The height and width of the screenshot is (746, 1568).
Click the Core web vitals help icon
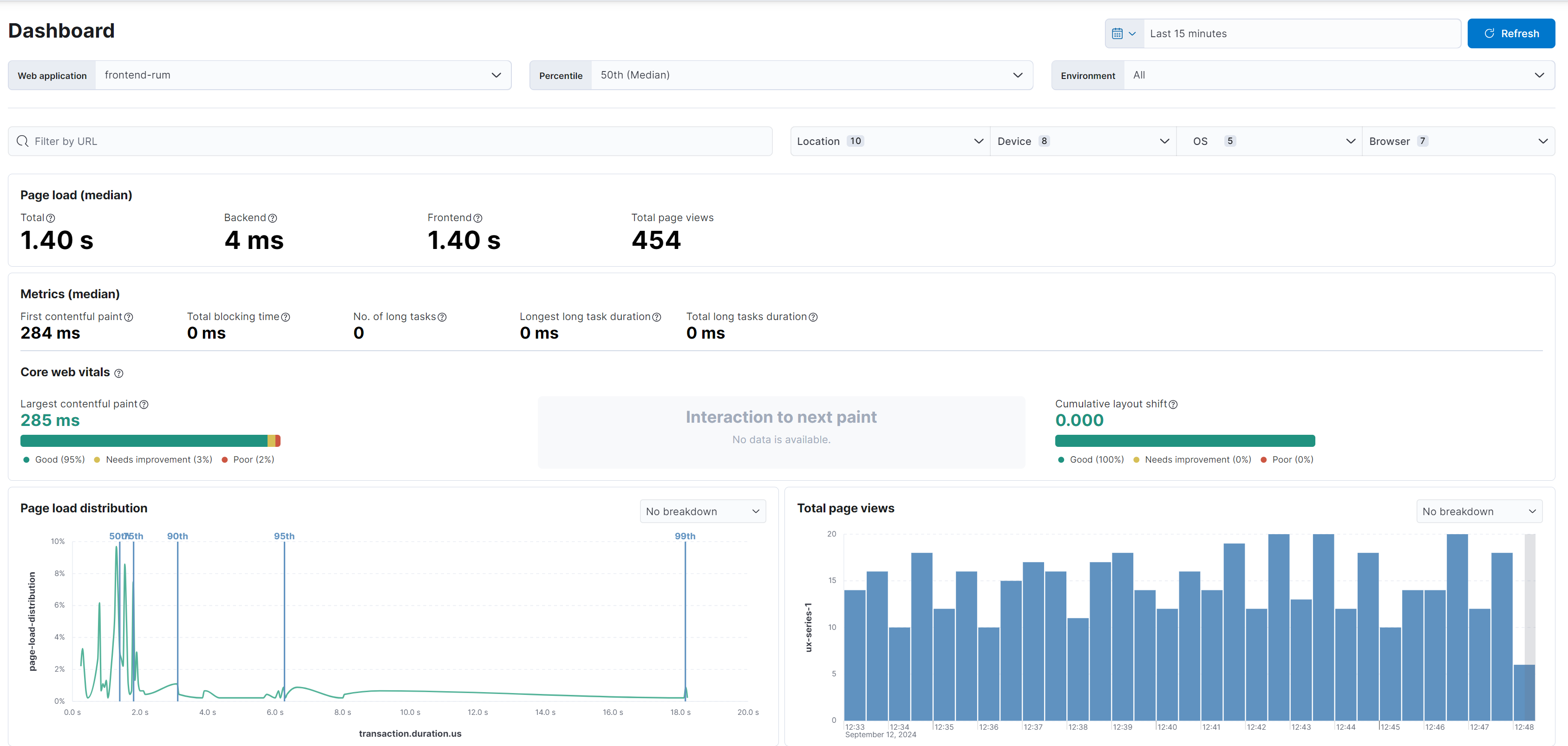(119, 373)
